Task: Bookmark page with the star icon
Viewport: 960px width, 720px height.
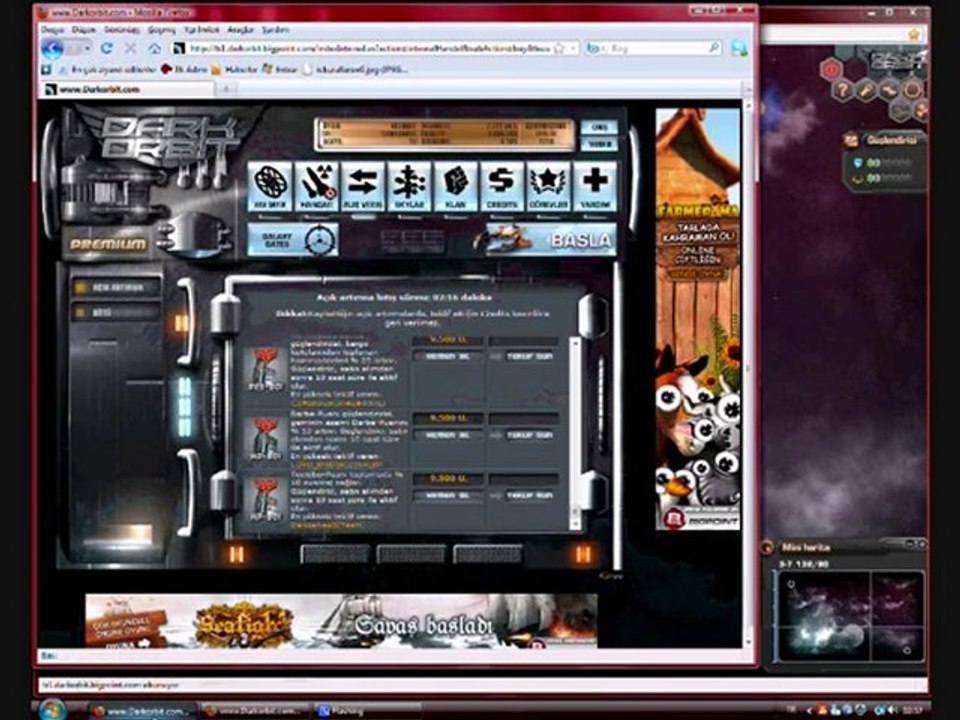Action: point(559,48)
